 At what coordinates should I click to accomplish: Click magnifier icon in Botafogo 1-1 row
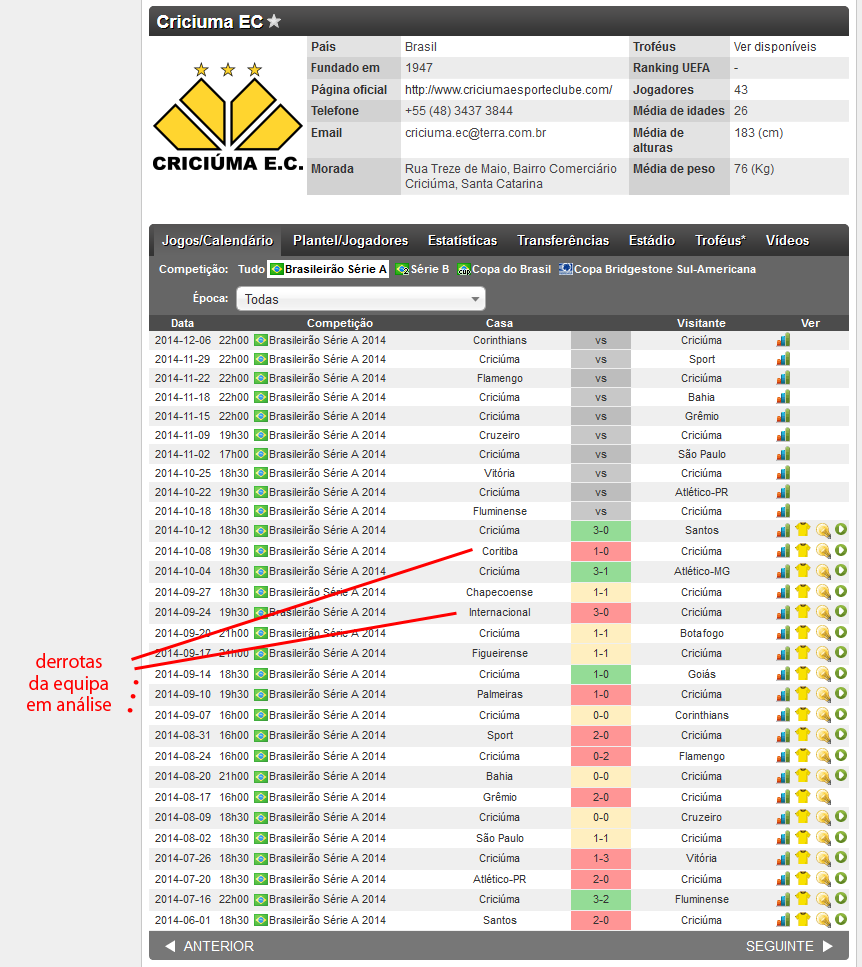tap(822, 633)
